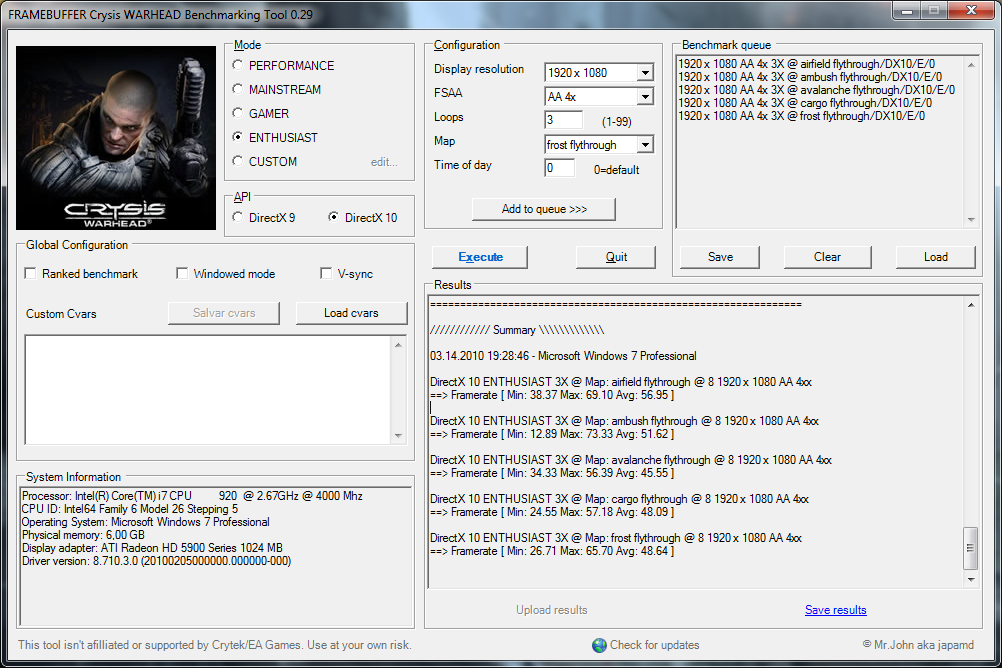Load a benchmark queue
This screenshot has height=668, width=1002.
coord(936,257)
